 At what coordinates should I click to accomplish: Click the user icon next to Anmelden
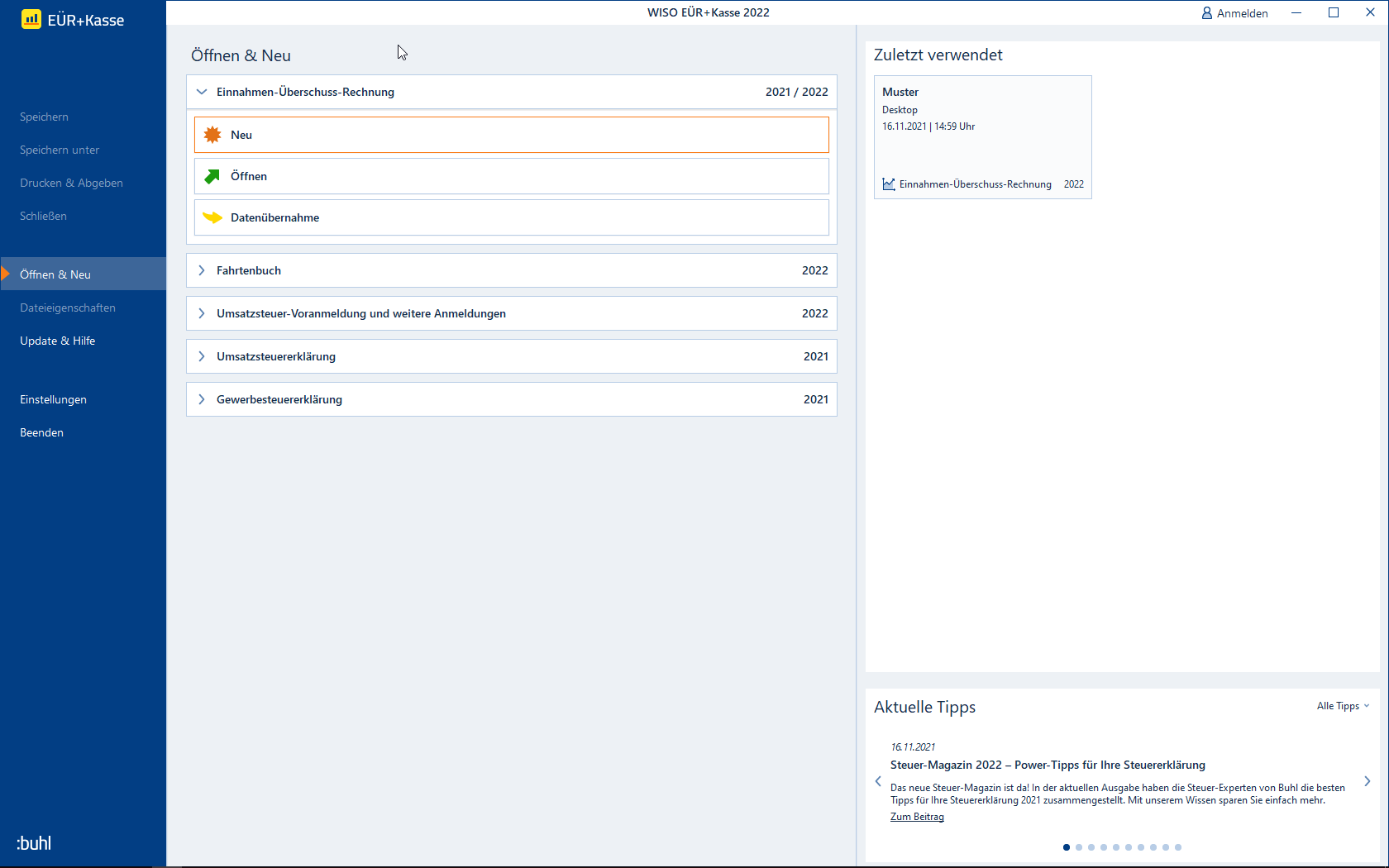coord(1207,13)
